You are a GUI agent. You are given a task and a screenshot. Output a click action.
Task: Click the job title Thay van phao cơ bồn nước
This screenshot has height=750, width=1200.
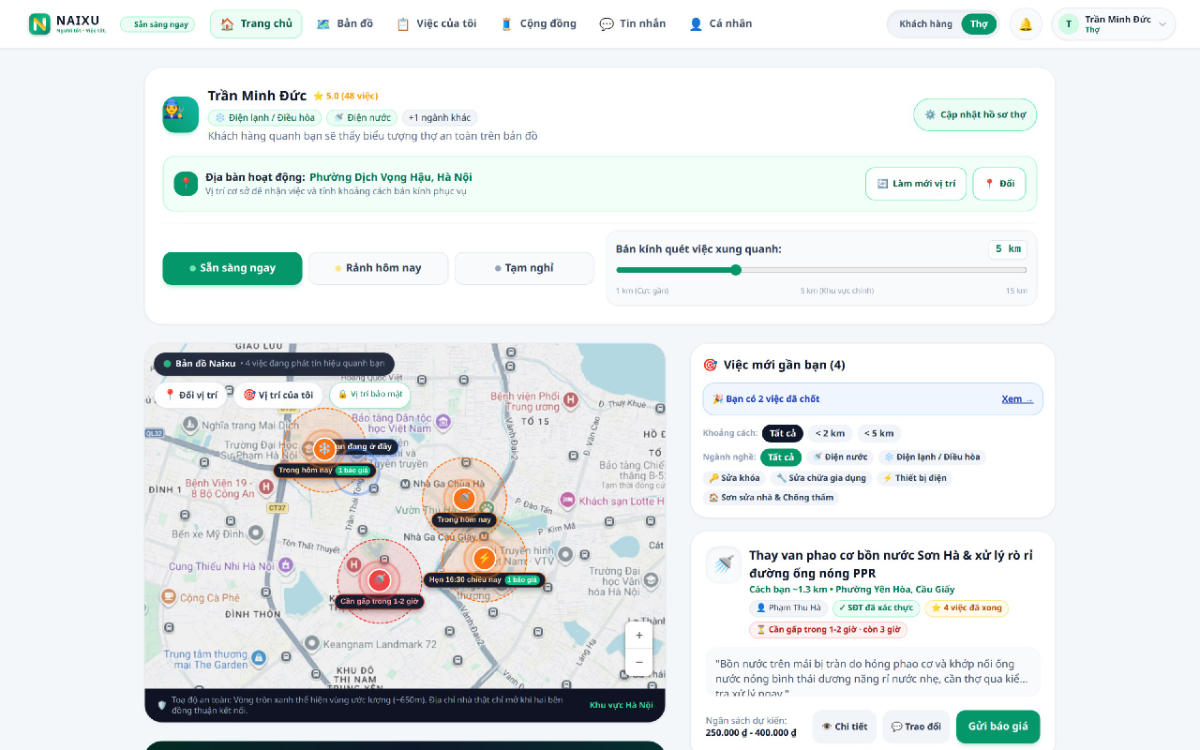pos(891,564)
